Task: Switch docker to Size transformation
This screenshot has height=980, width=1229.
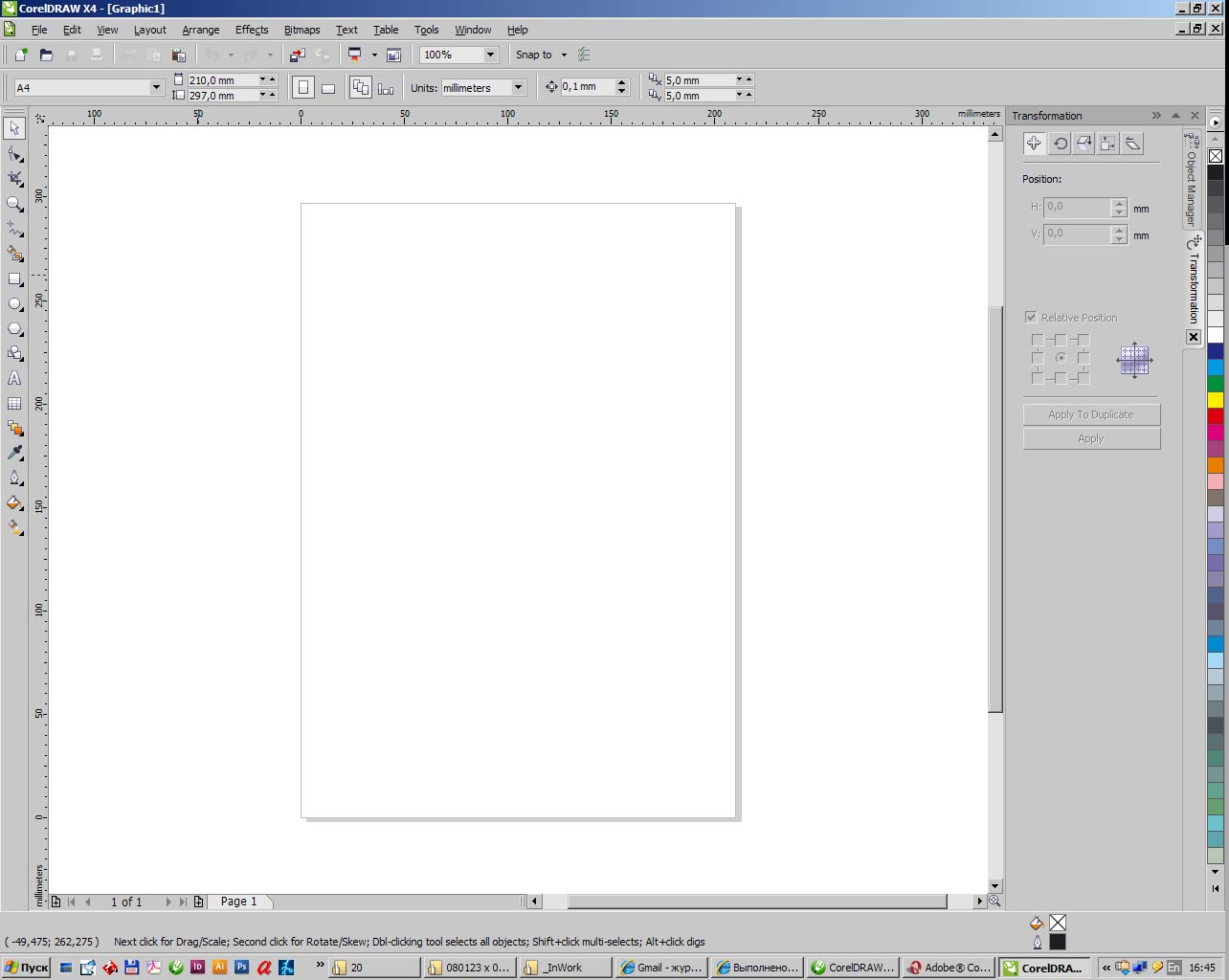Action: tap(1107, 144)
